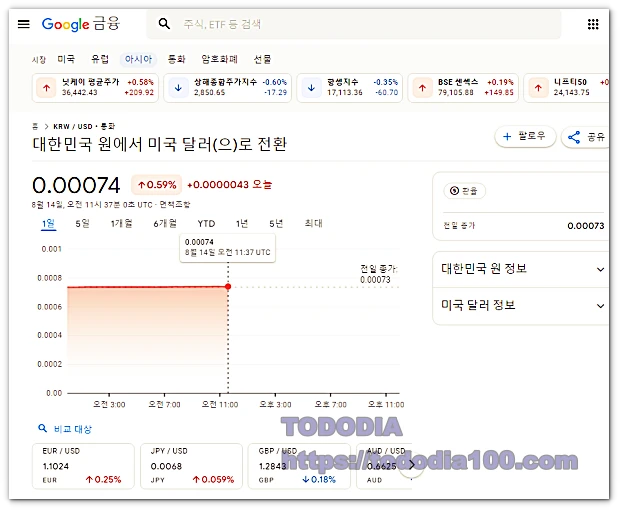This screenshot has height=510, width=620.
Task: Choose the 최대 chart range
Action: click(314, 223)
